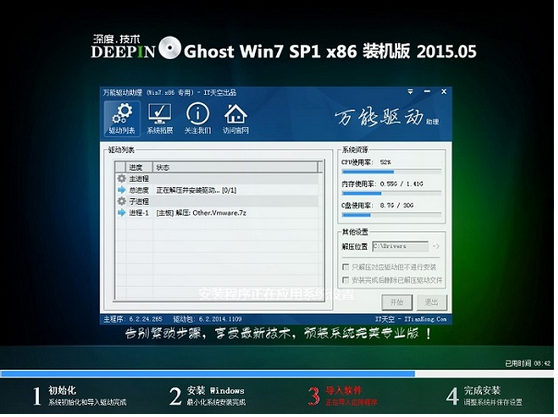Click the 万能驱动助理 window title text
Image resolution: width=558 pixels, height=417 pixels.
click(169, 93)
